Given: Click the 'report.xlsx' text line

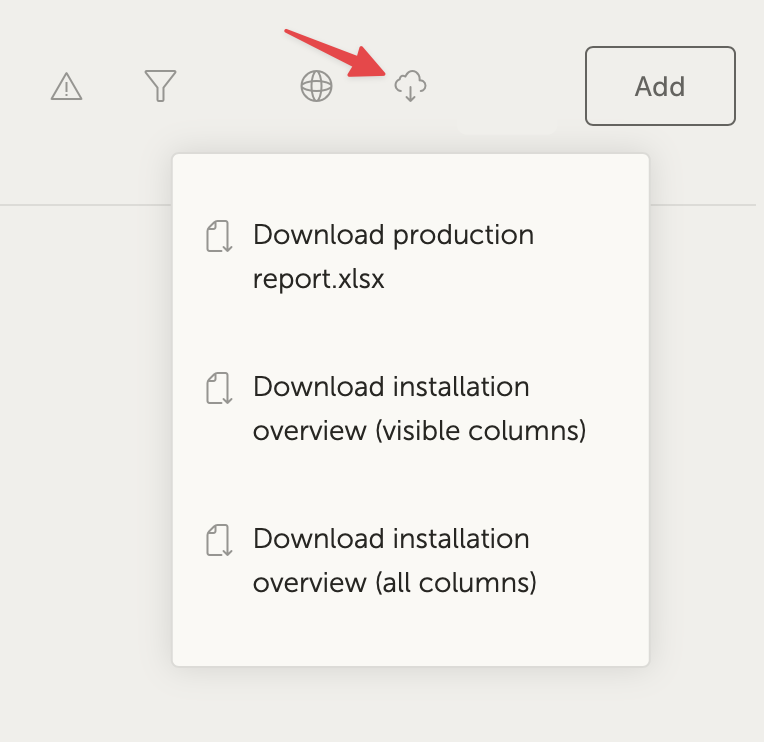Looking at the screenshot, I should [x=319, y=280].
